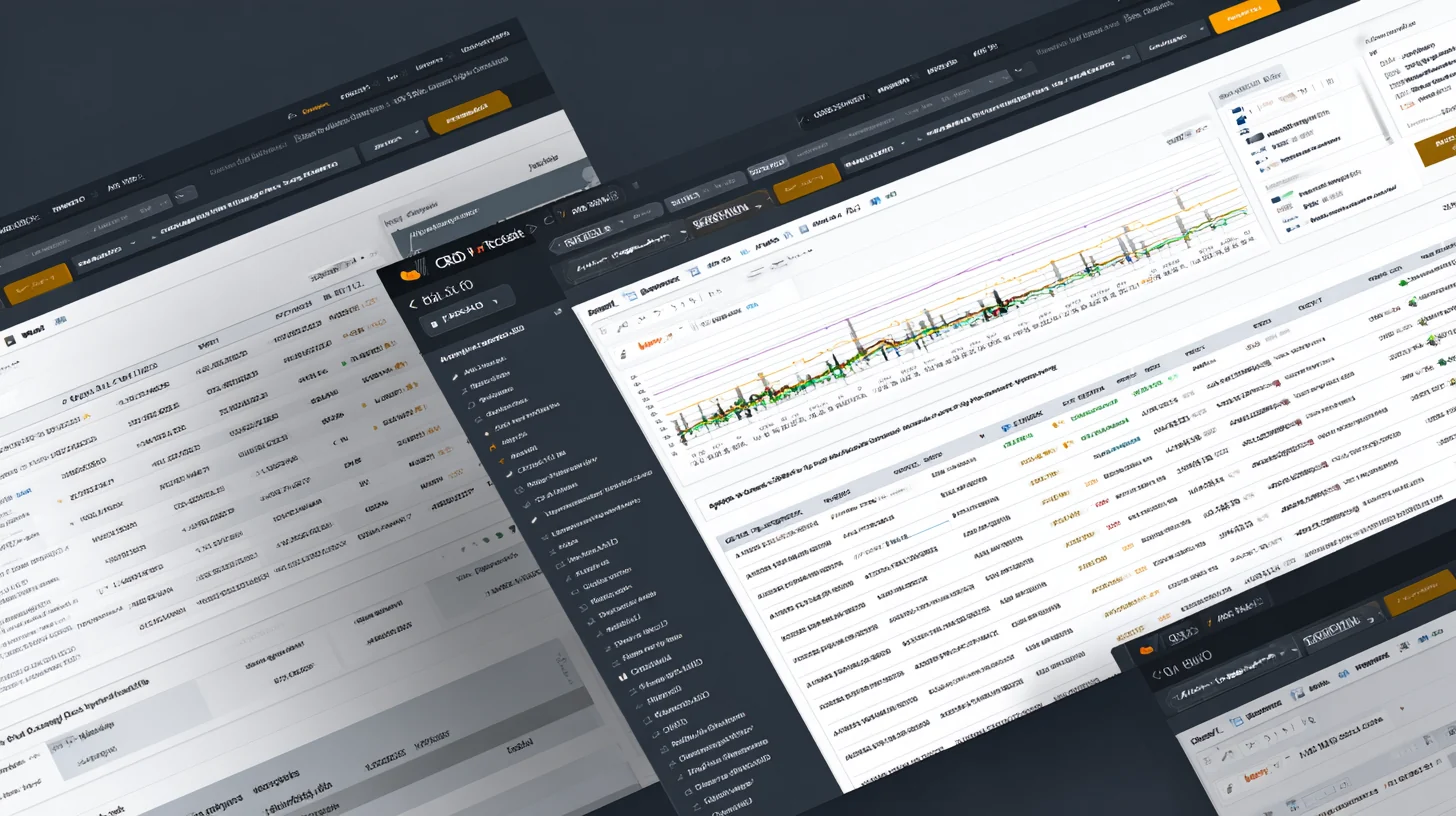Click the gold button in the small front window
Image resolution: width=1456 pixels, height=816 pixels.
pyautogui.click(x=1419, y=592)
